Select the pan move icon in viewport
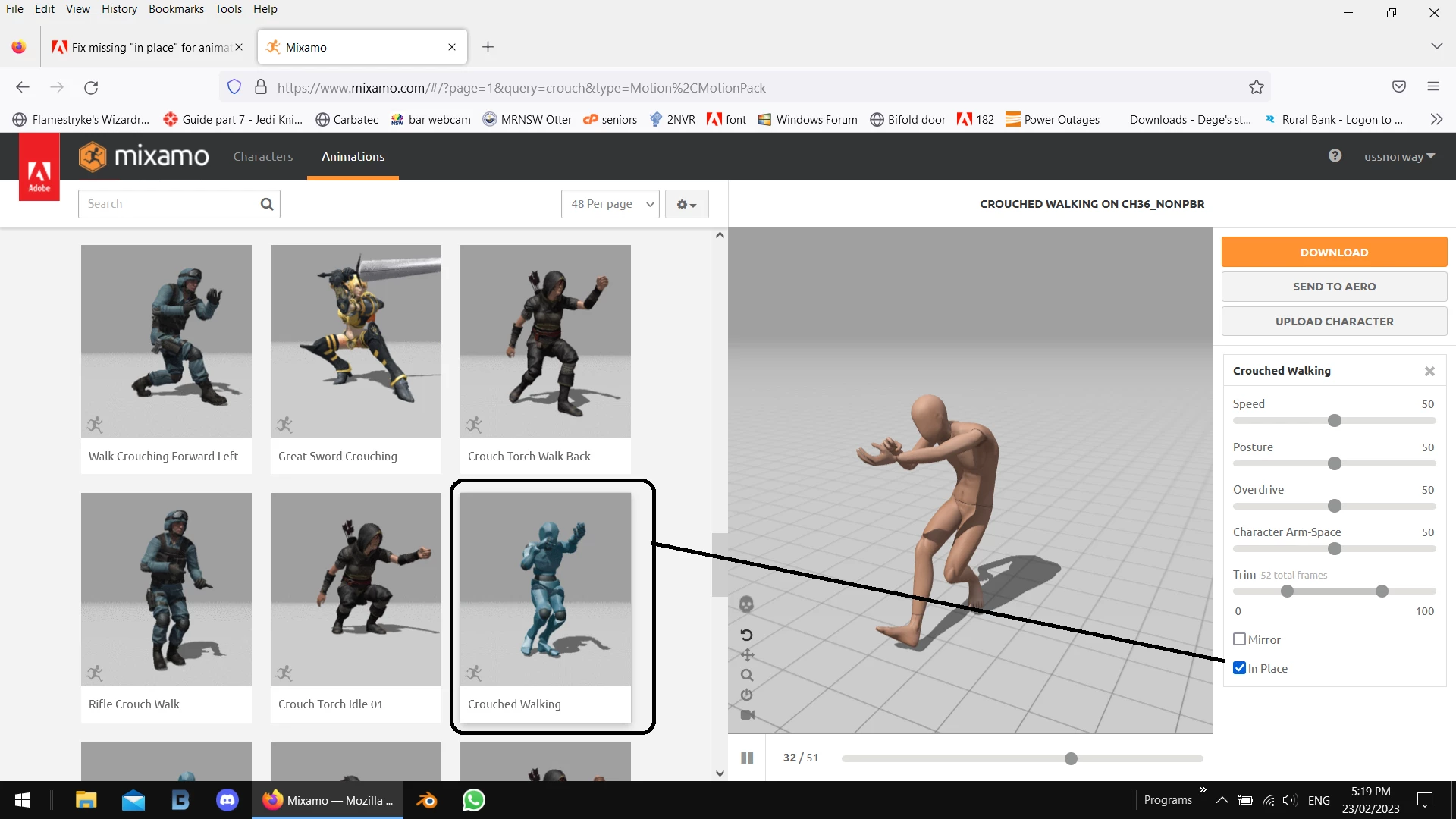 (x=747, y=655)
